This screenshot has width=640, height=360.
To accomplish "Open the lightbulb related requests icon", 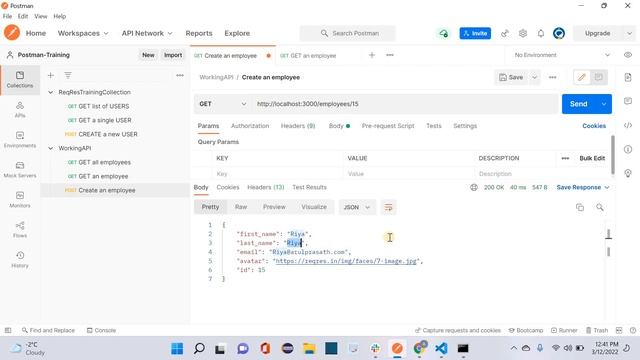I will click(628, 173).
